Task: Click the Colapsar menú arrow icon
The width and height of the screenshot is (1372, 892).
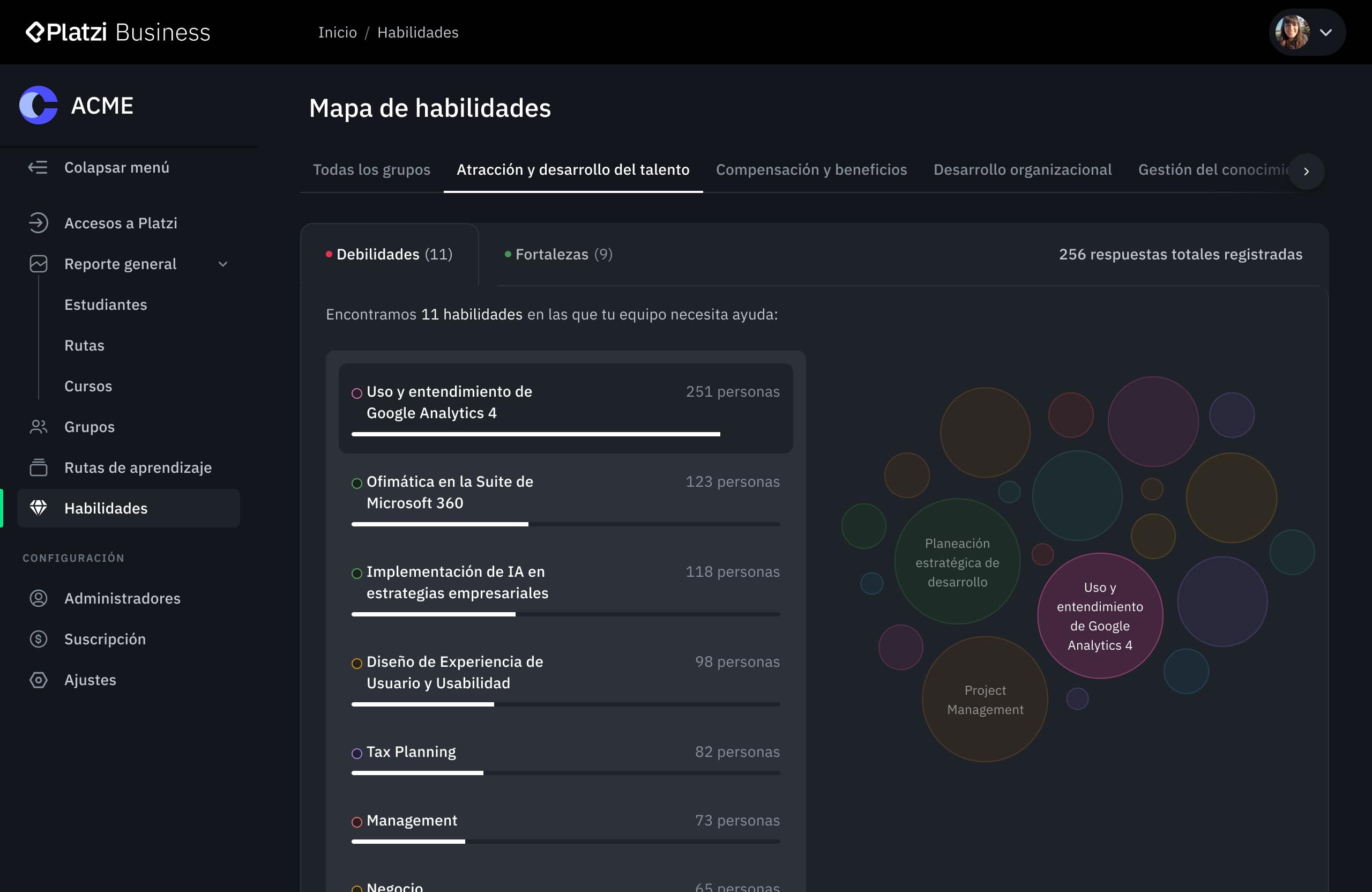Action: [x=38, y=168]
